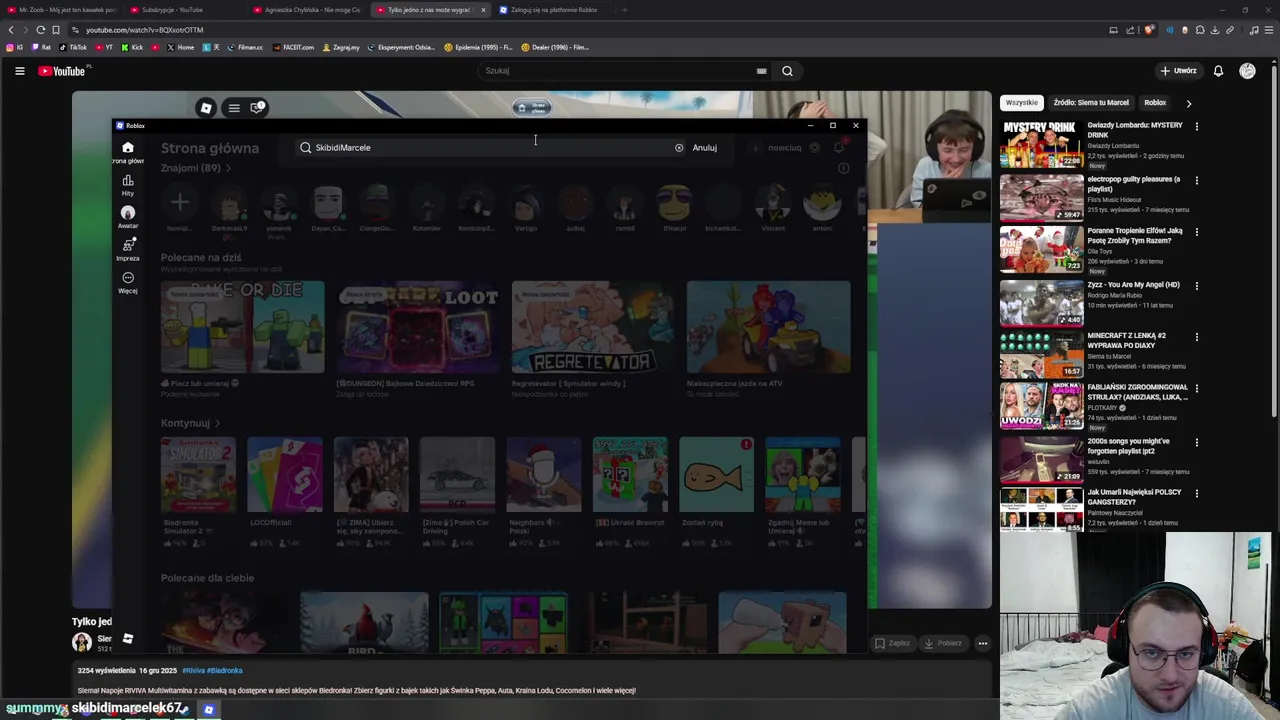Reload the page in the browser
1280x720 pixels.
tap(41, 30)
